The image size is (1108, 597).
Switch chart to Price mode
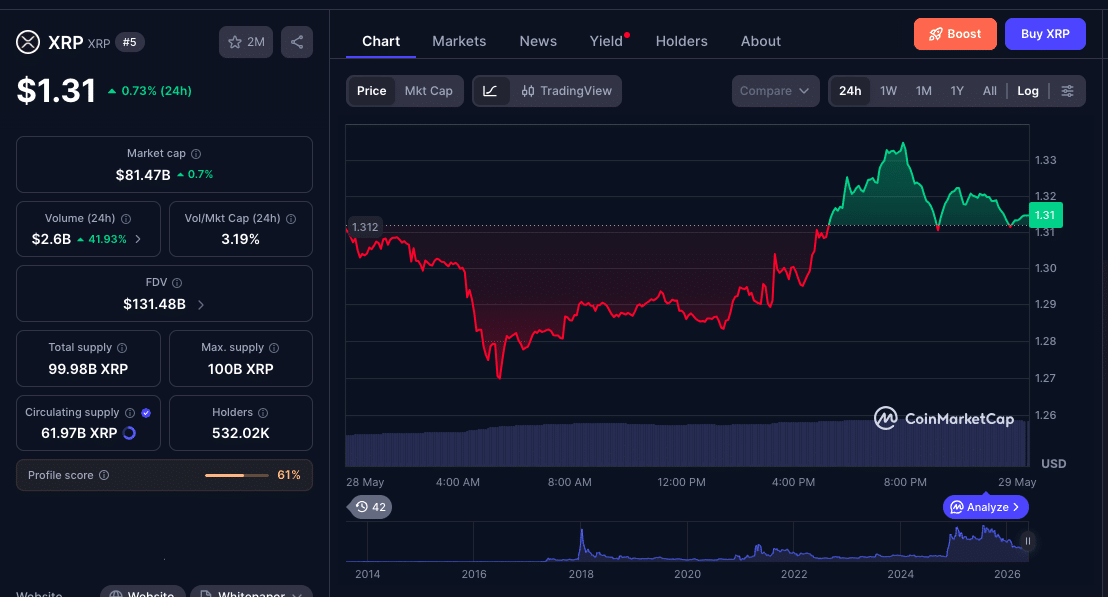click(372, 91)
